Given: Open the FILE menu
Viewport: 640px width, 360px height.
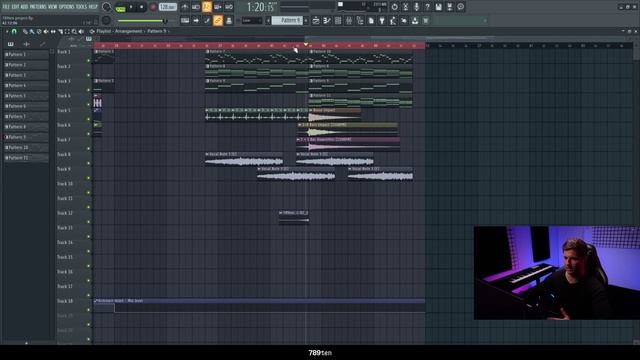Looking at the screenshot, I should click(x=6, y=7).
